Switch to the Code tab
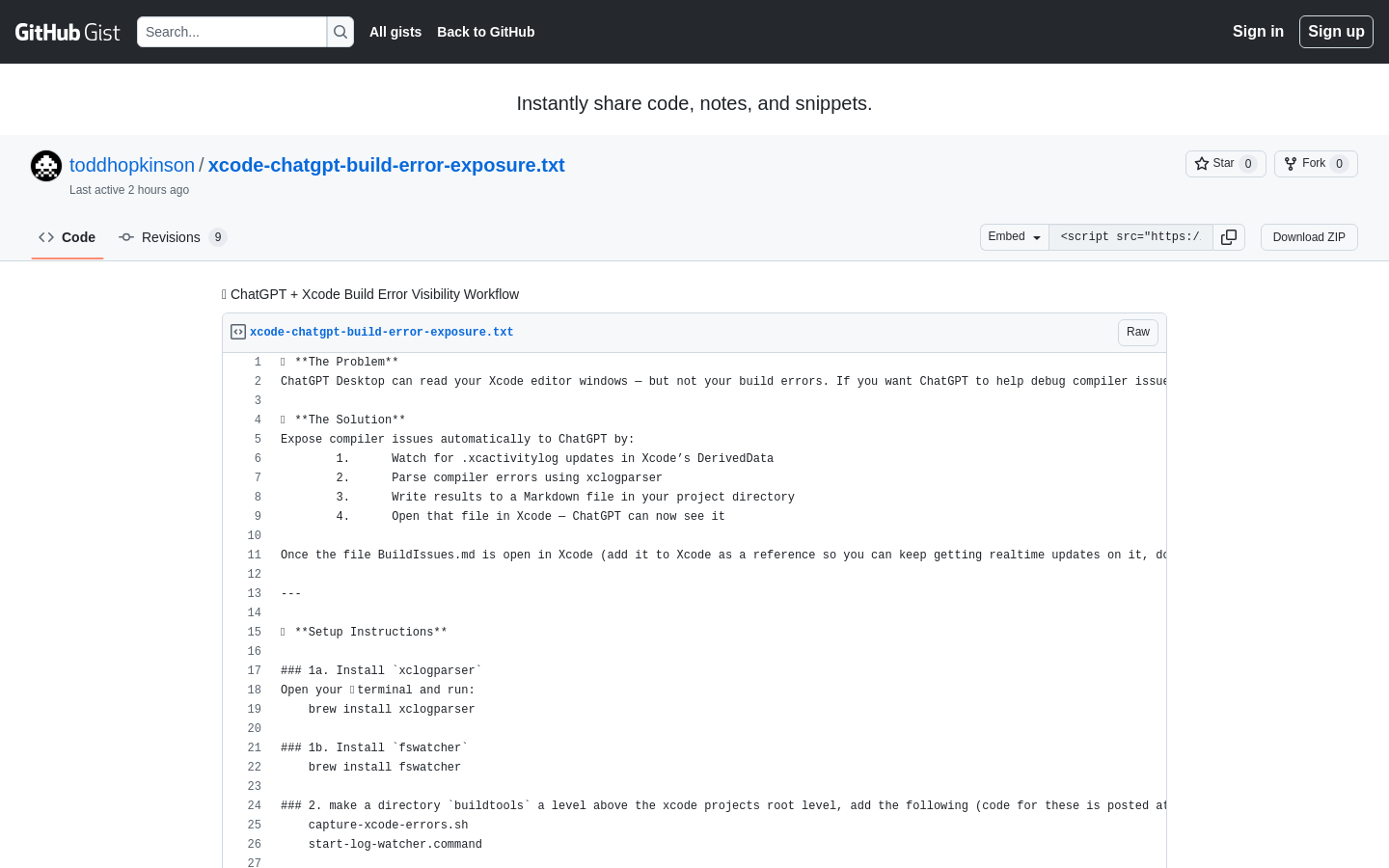The image size is (1389, 868). (68, 237)
